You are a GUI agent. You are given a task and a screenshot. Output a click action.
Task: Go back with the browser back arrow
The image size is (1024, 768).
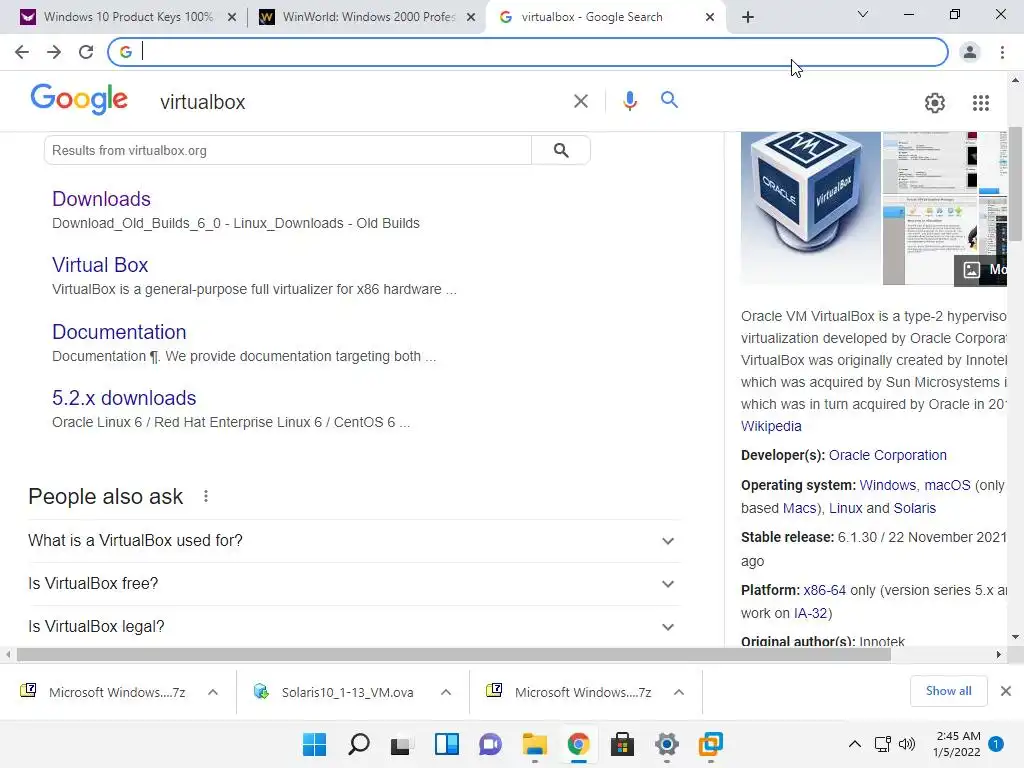point(22,52)
